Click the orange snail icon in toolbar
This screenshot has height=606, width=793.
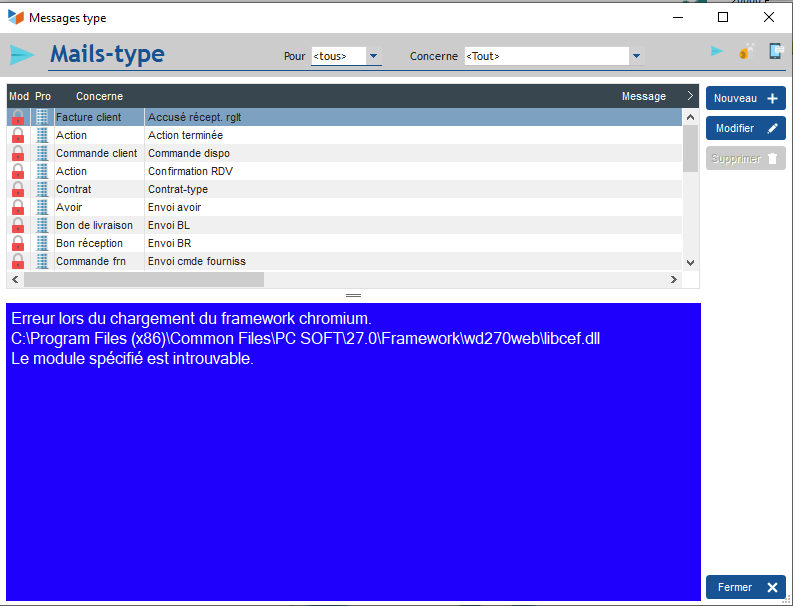(x=746, y=52)
